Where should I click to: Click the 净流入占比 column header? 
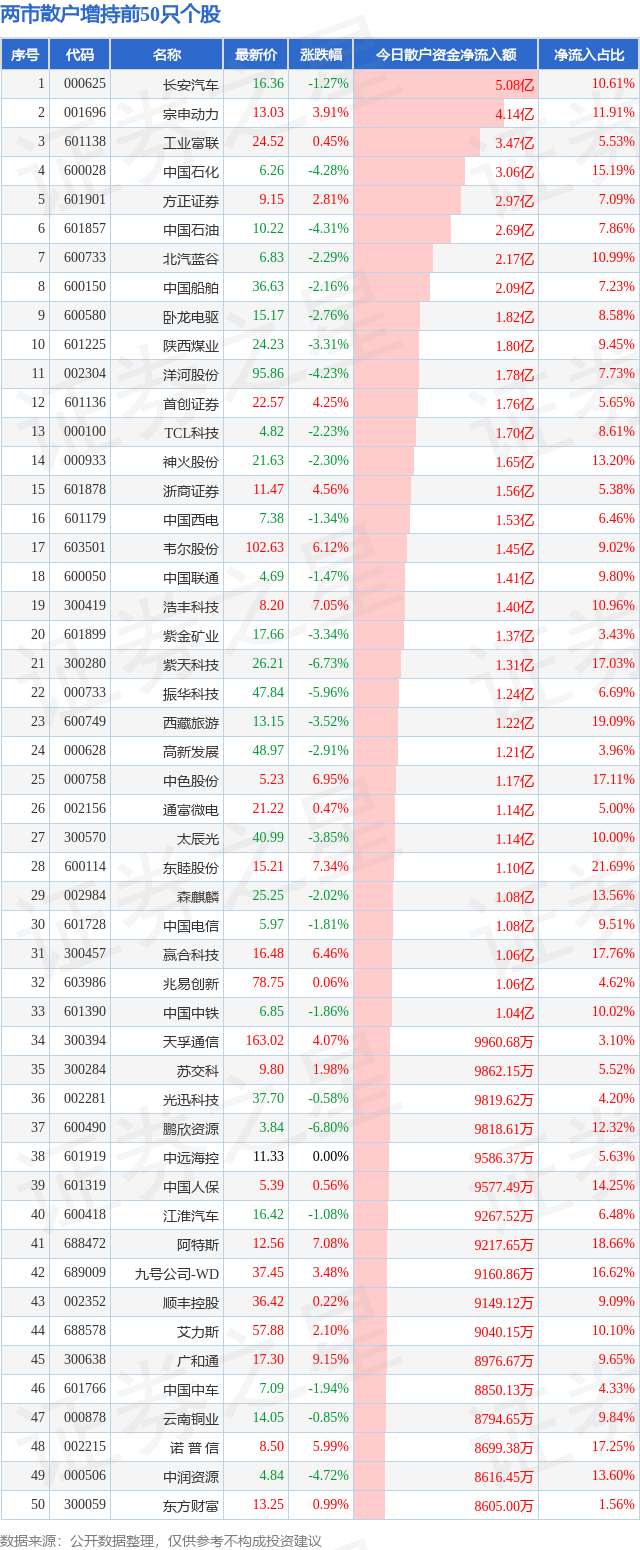coord(589,55)
